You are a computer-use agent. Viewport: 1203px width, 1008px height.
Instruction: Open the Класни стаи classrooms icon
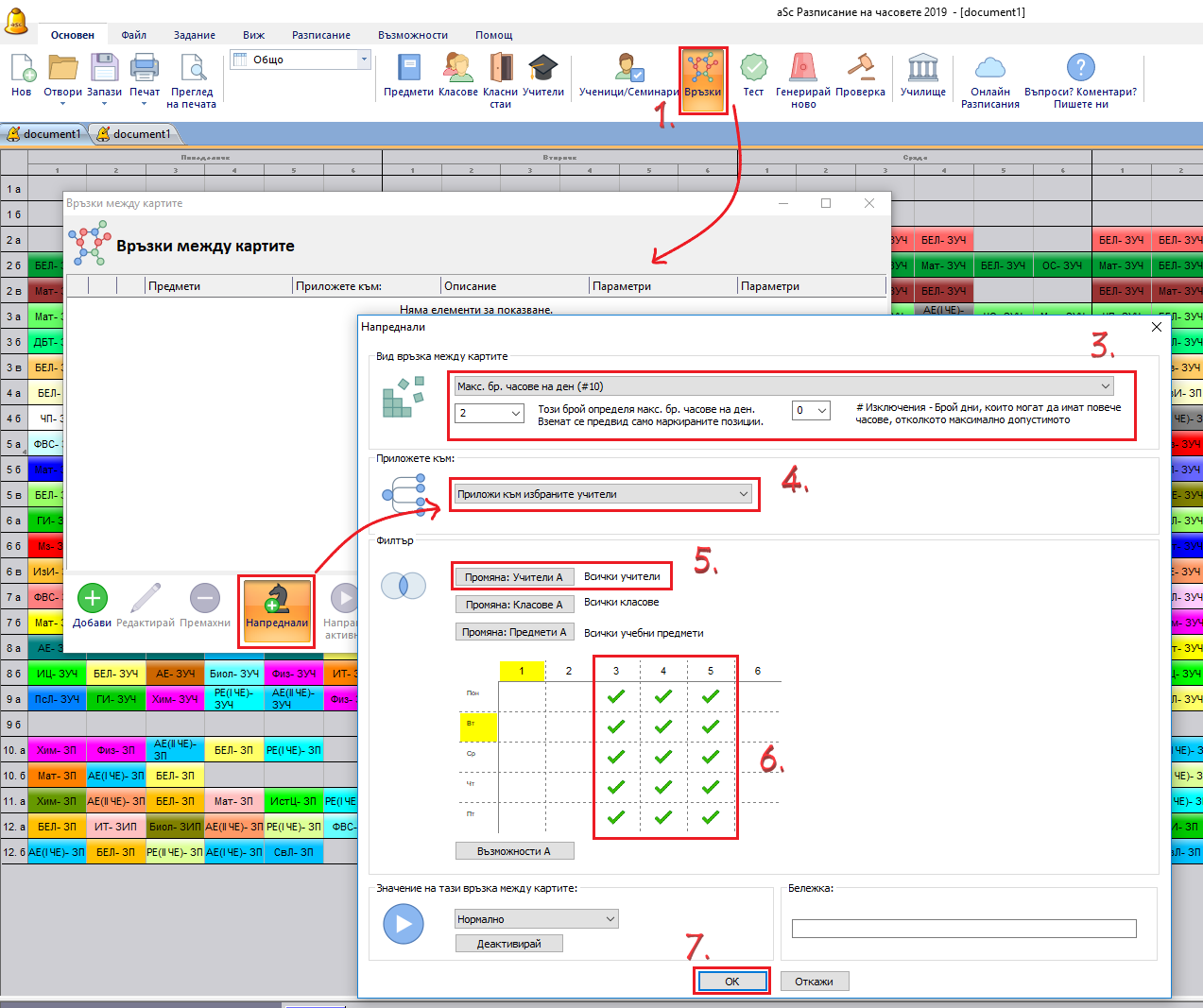click(500, 79)
